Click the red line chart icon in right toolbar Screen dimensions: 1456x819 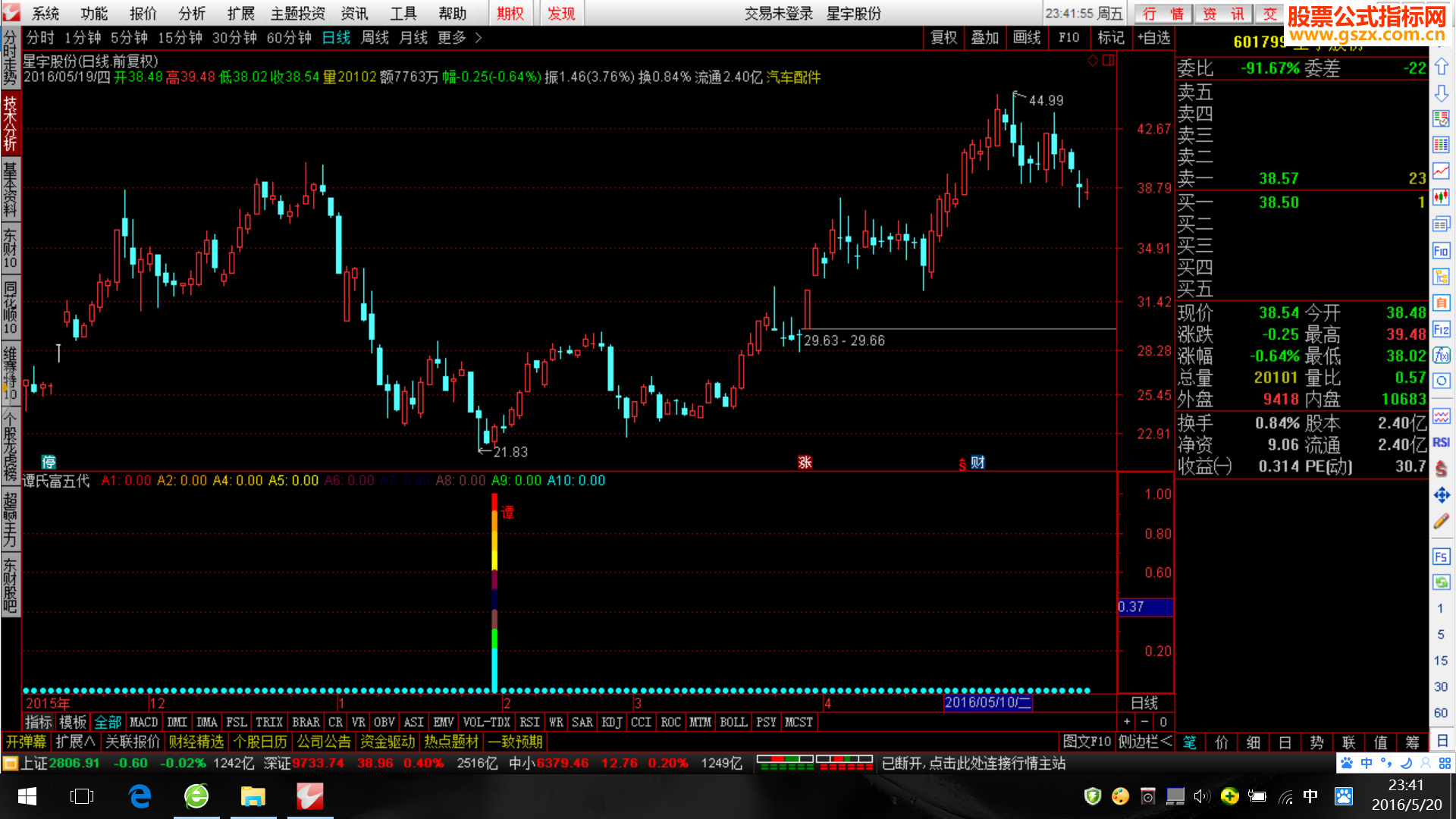point(1441,171)
